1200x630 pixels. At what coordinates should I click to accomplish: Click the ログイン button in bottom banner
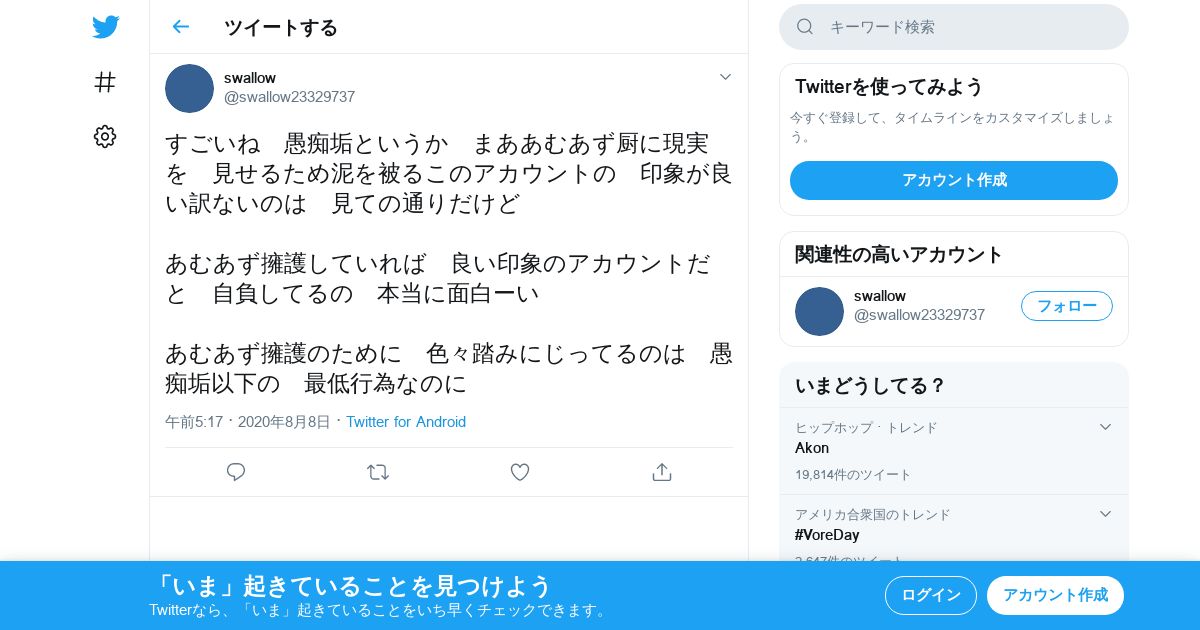click(x=931, y=595)
